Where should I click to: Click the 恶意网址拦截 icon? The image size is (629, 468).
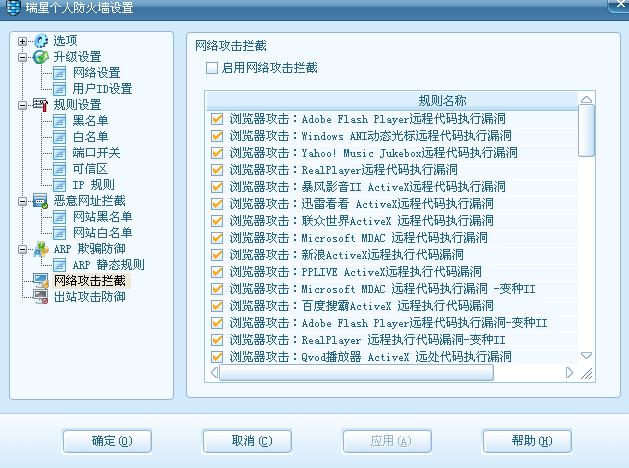41,201
